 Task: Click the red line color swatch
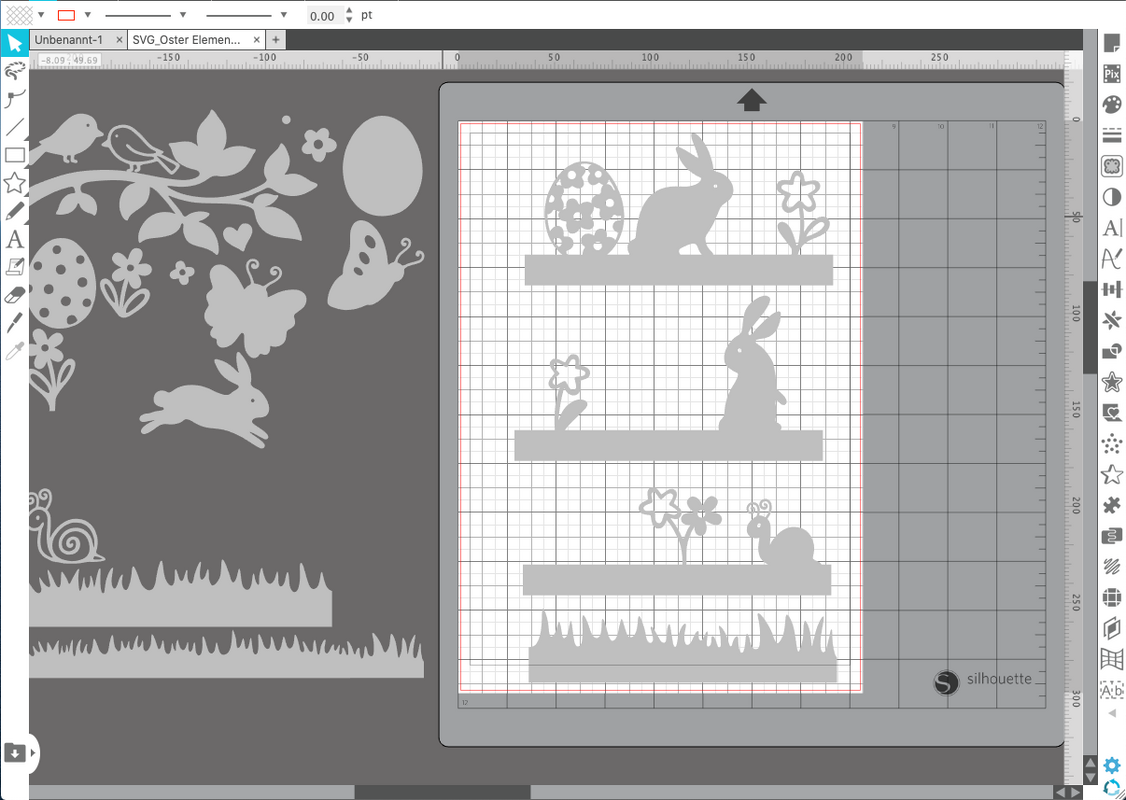(66, 15)
